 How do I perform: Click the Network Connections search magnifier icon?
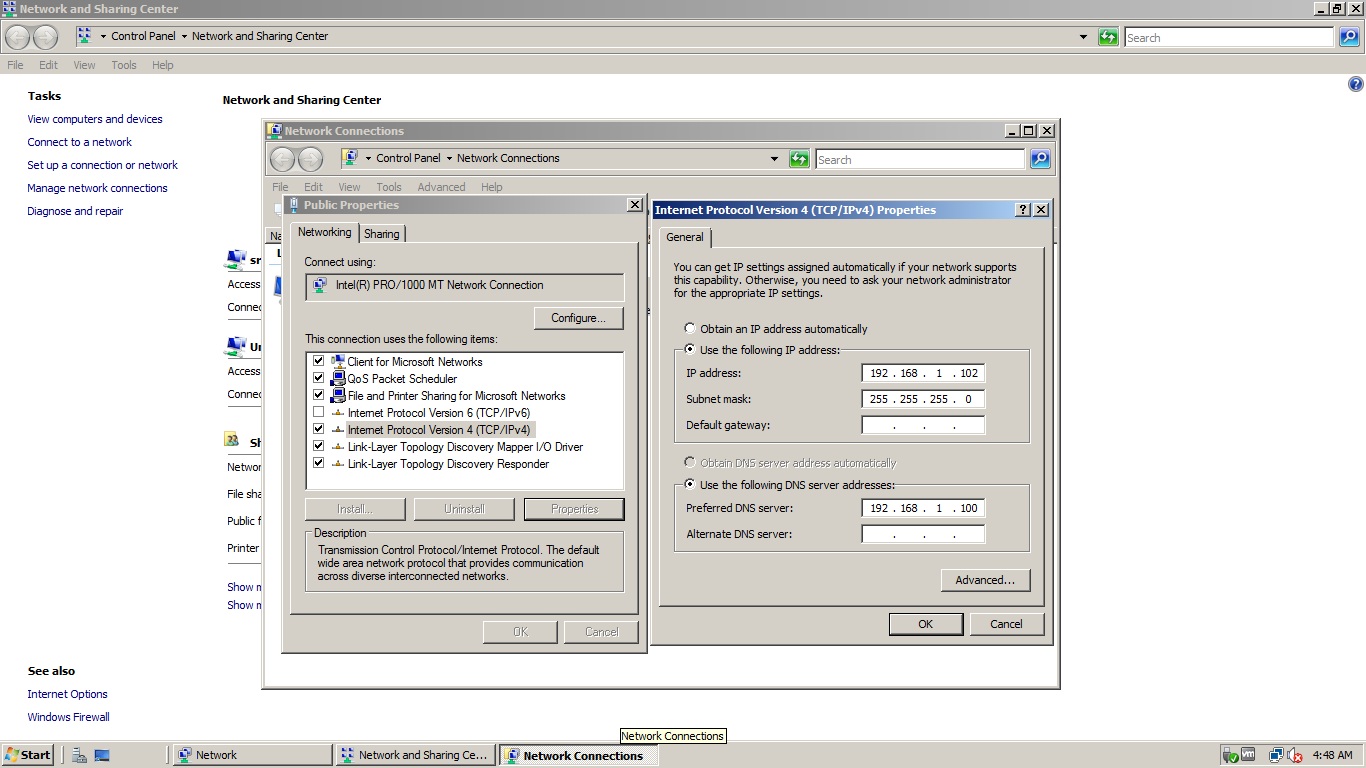(1040, 159)
